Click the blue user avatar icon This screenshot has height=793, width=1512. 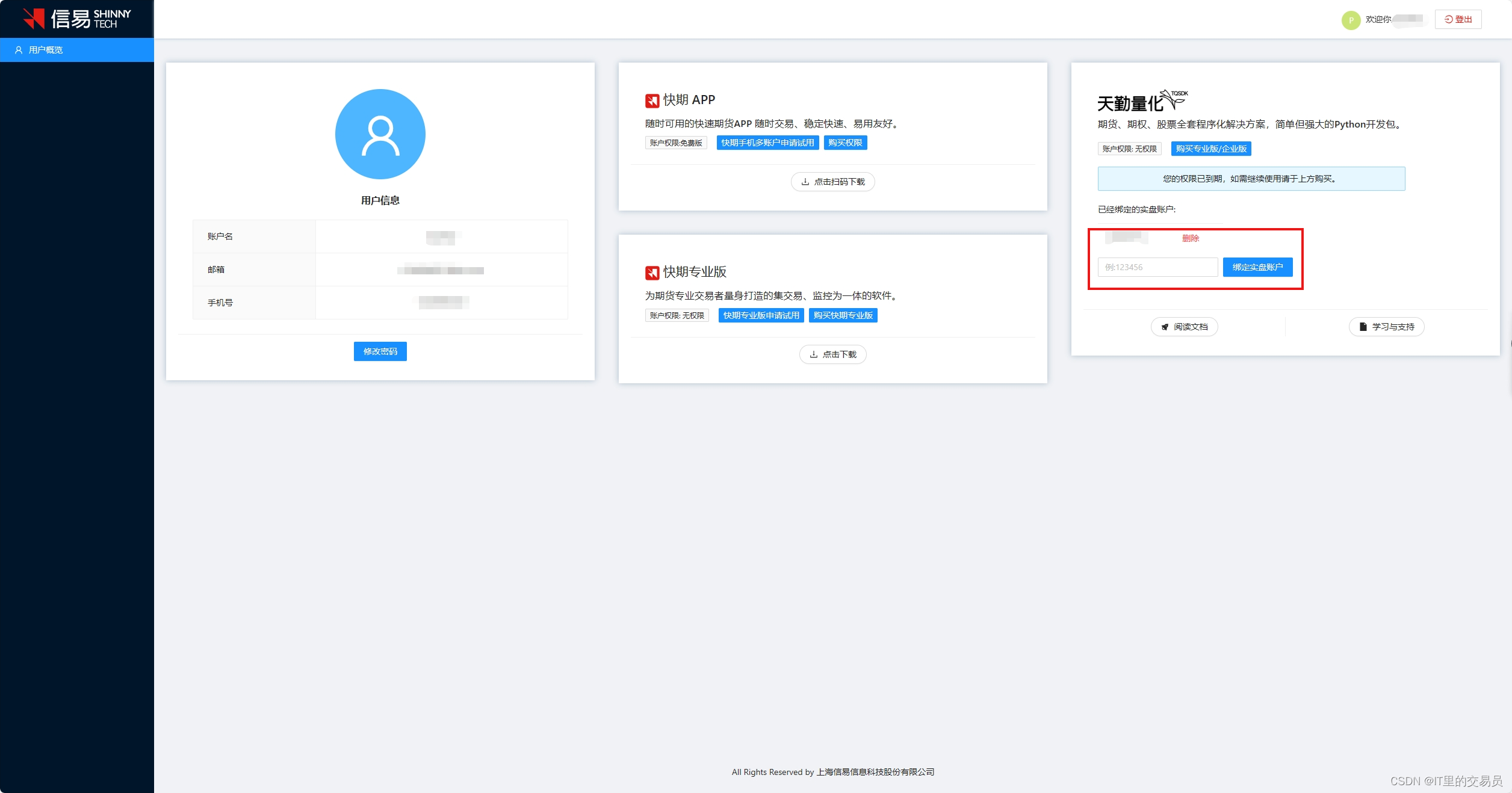click(x=380, y=134)
